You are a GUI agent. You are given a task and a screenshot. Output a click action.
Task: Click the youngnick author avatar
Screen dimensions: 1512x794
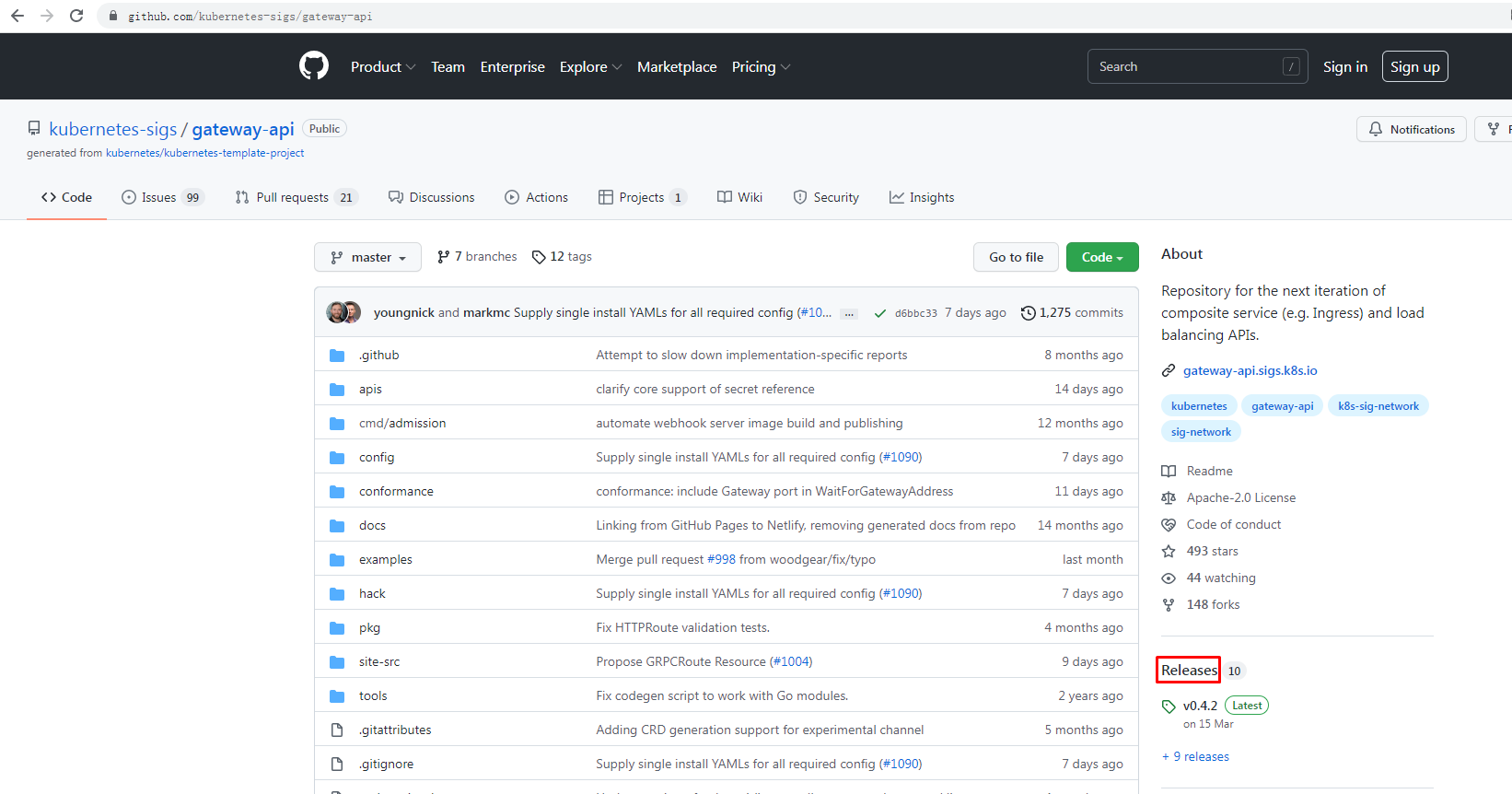[336, 312]
